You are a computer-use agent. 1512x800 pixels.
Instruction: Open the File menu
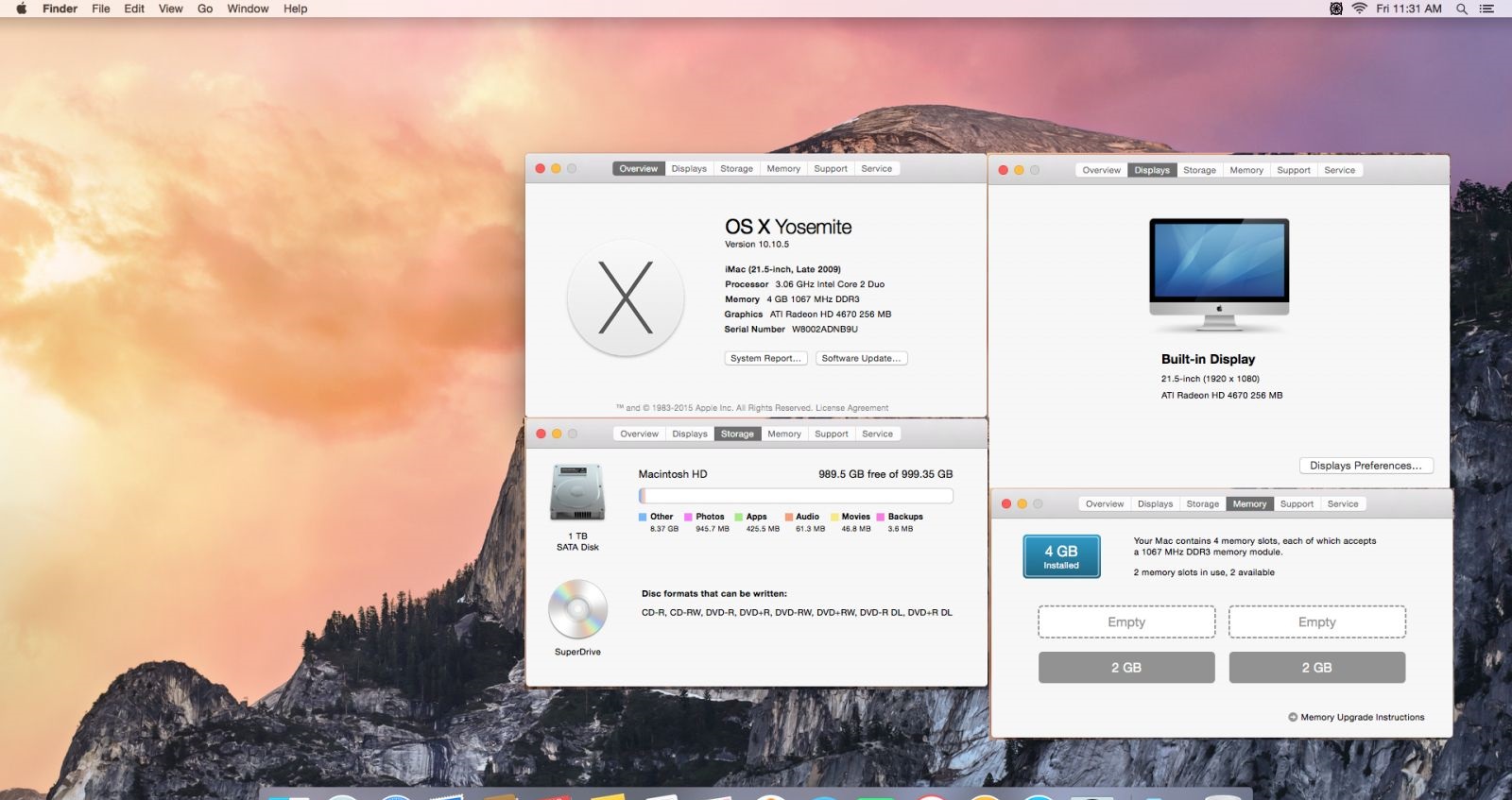(101, 9)
